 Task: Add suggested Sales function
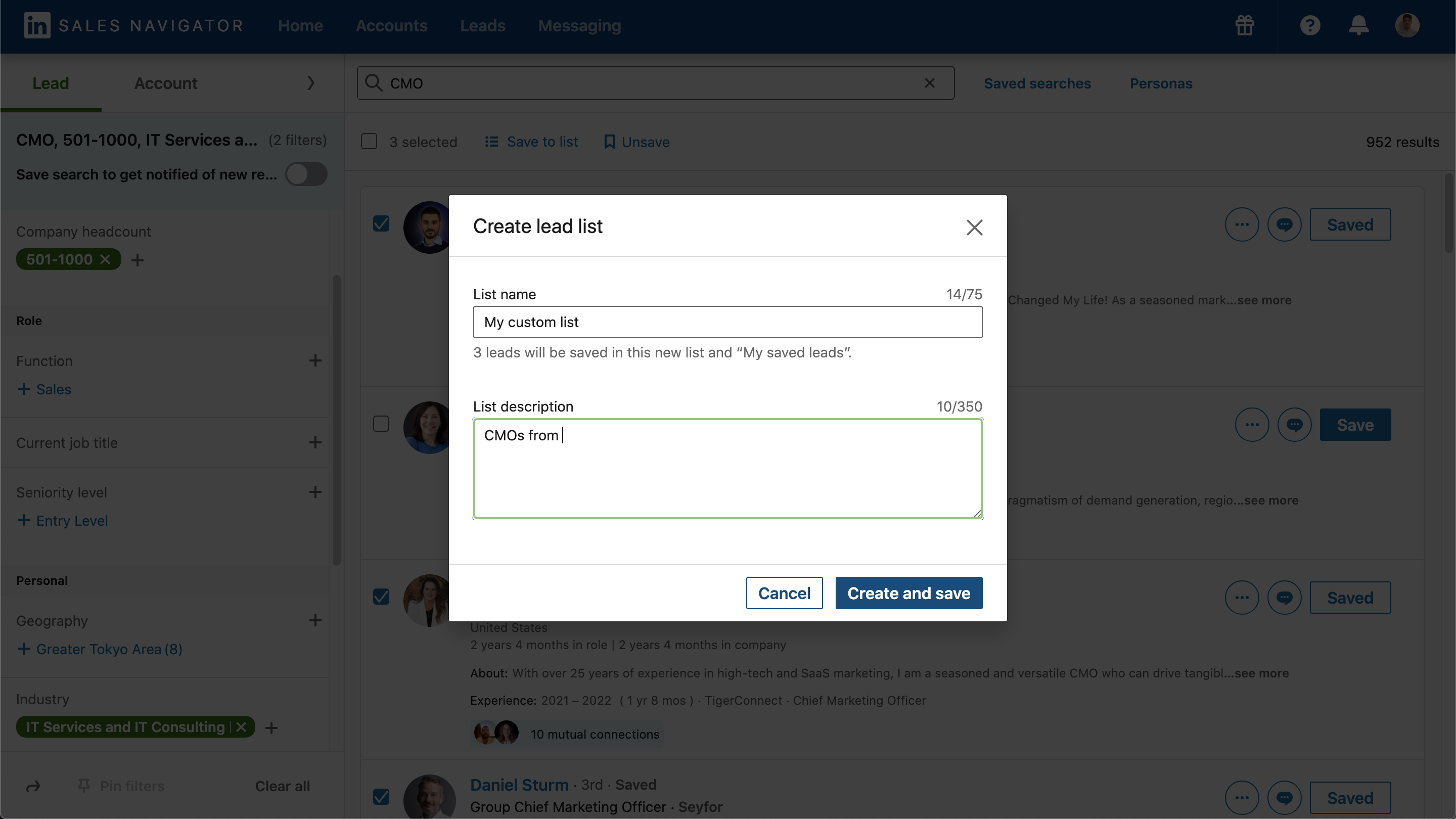click(44, 389)
